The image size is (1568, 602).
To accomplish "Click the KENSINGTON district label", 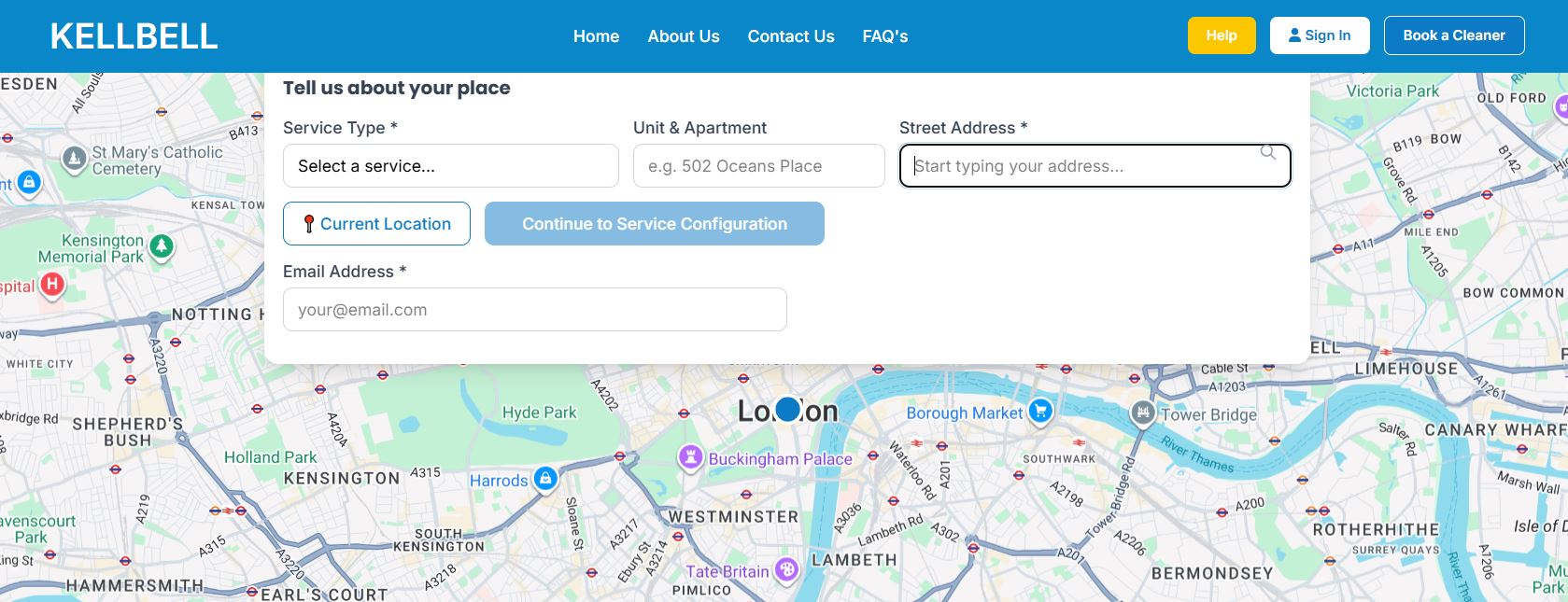I will [342, 478].
